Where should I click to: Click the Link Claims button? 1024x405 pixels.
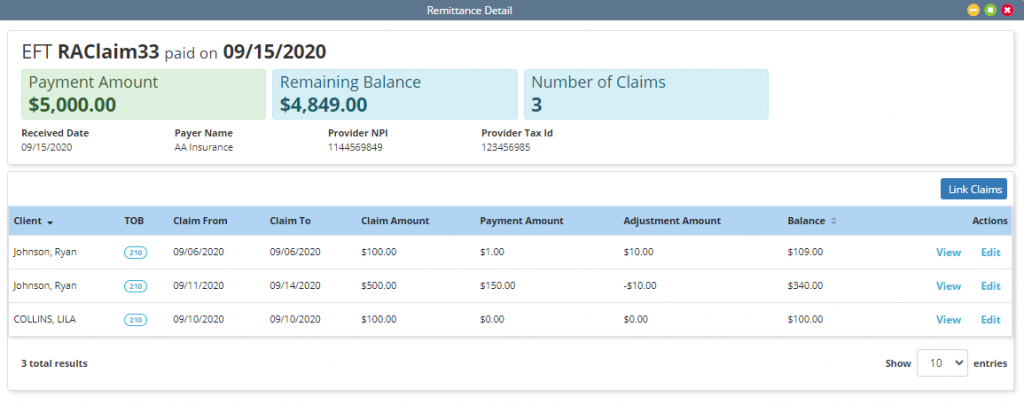[x=973, y=189]
